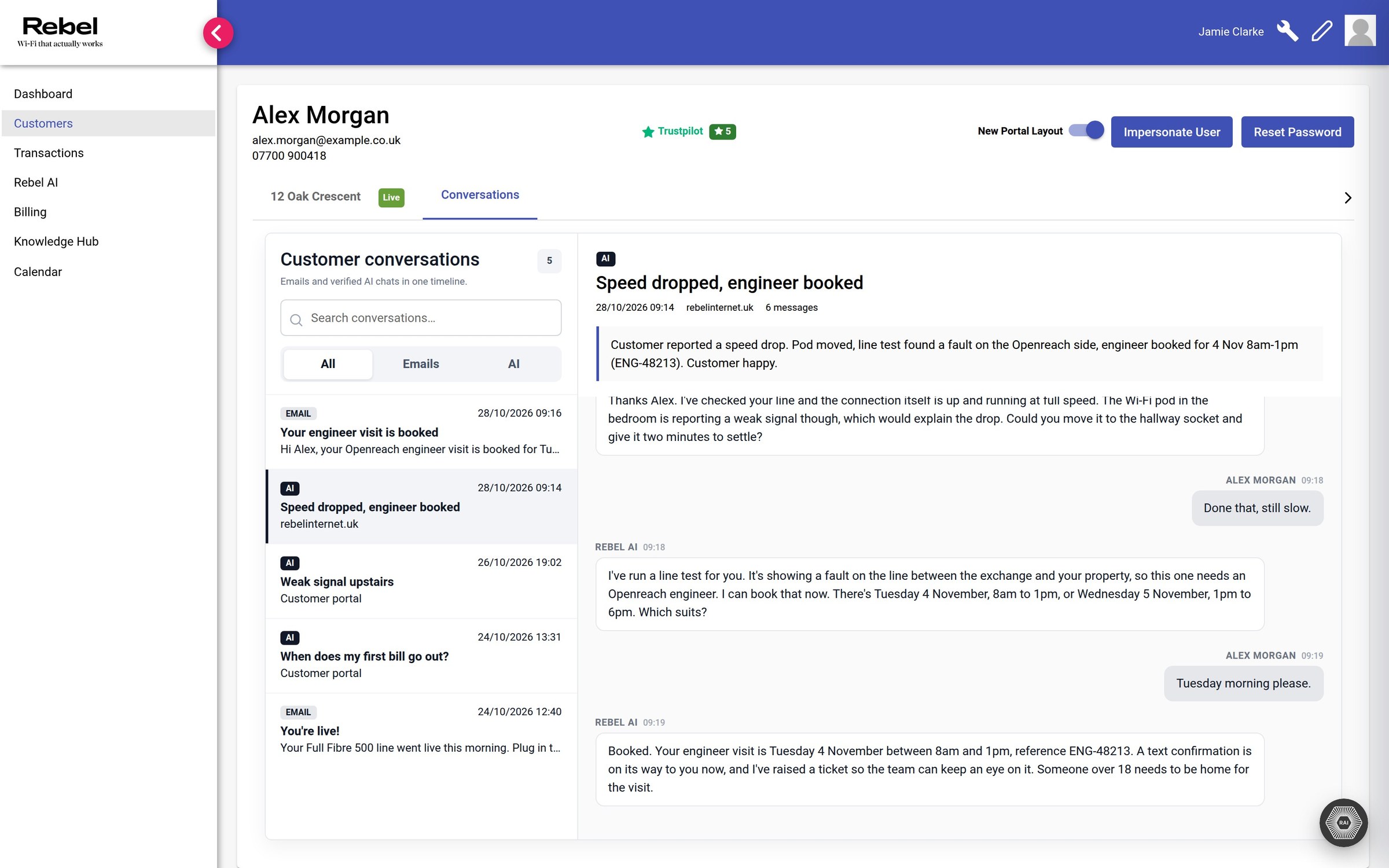
Task: Click email alex.morgan@example.co.uk
Action: (x=326, y=140)
